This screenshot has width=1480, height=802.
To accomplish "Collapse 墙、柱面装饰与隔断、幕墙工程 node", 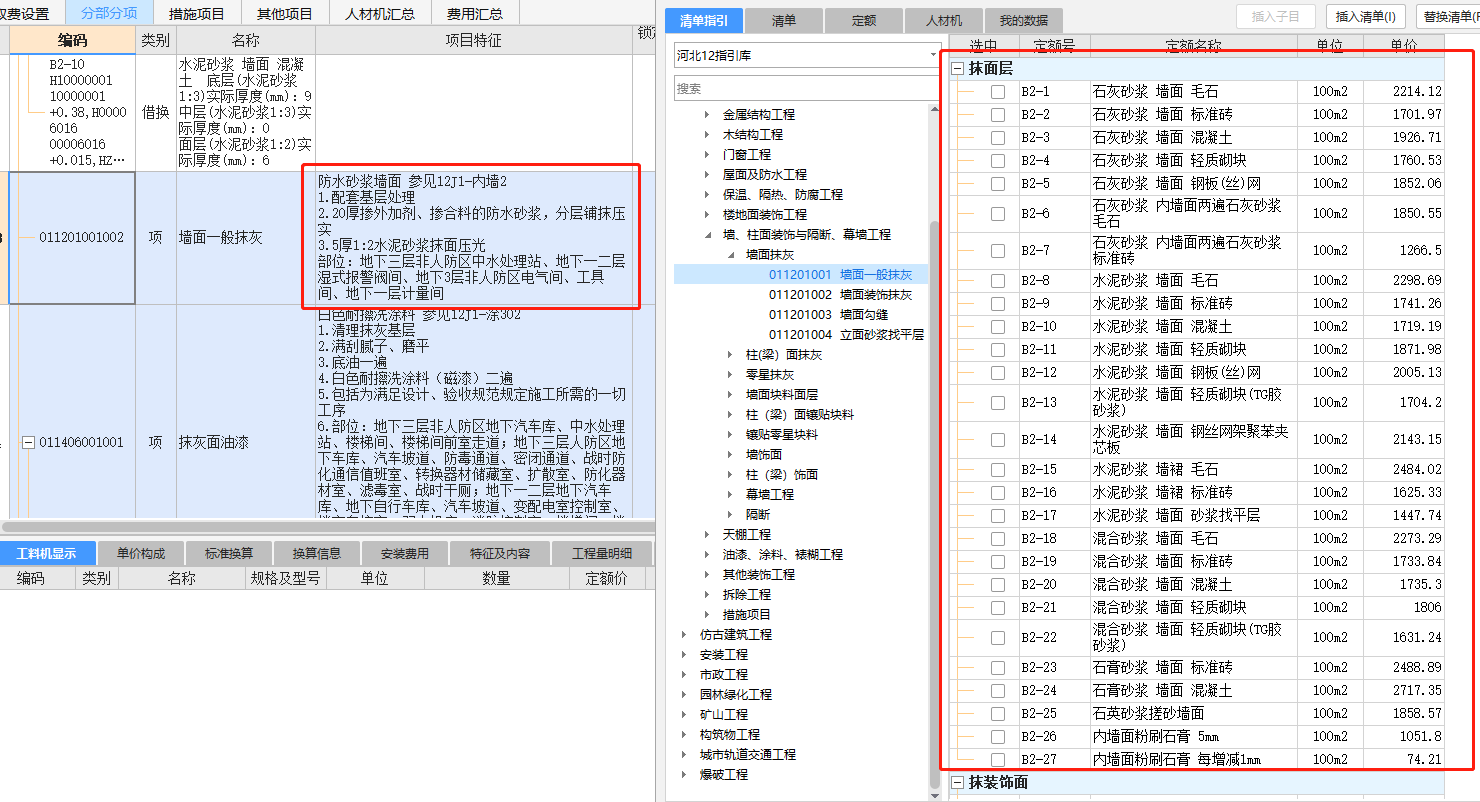I will coord(708,235).
